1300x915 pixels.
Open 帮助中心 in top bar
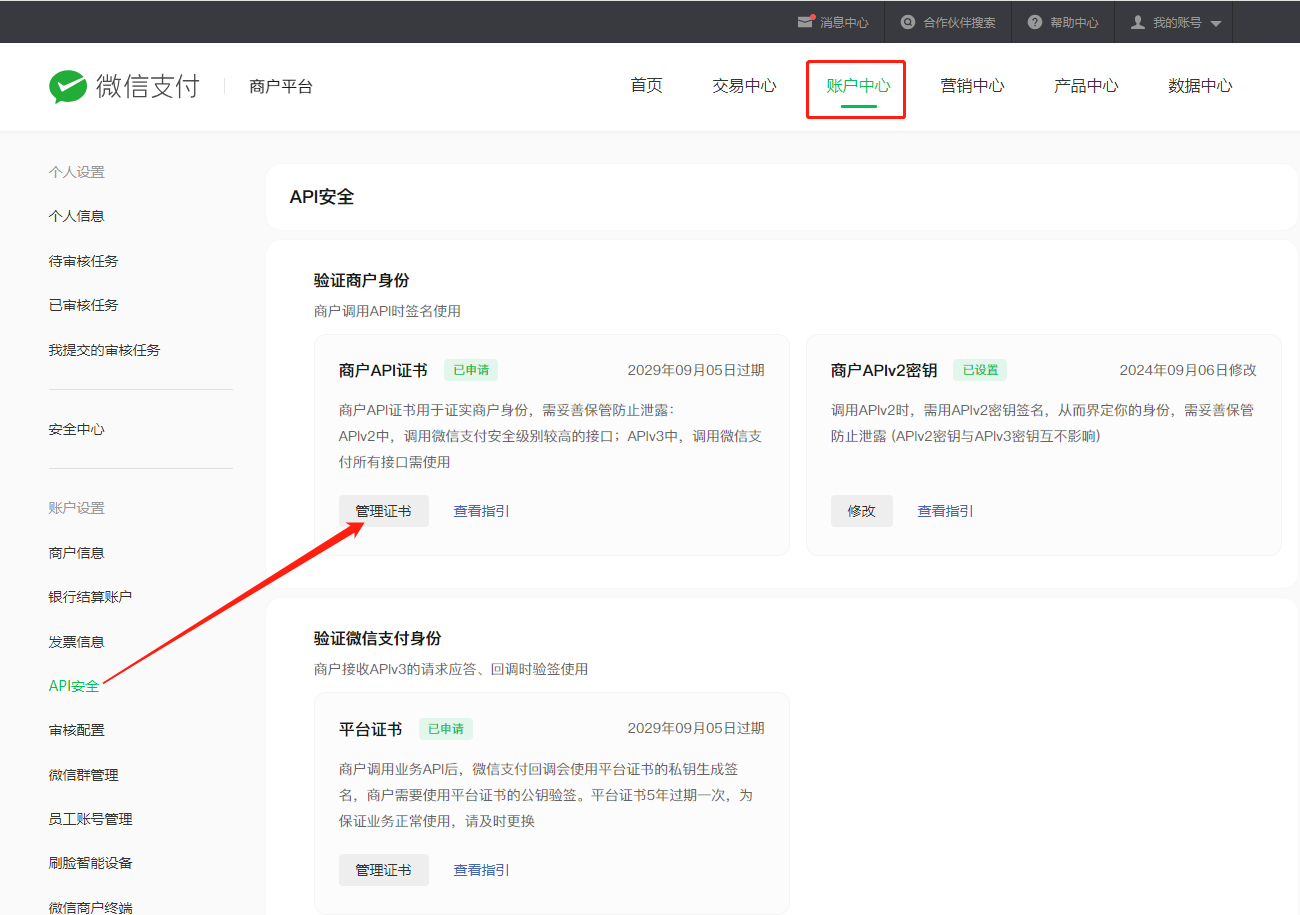1074,22
